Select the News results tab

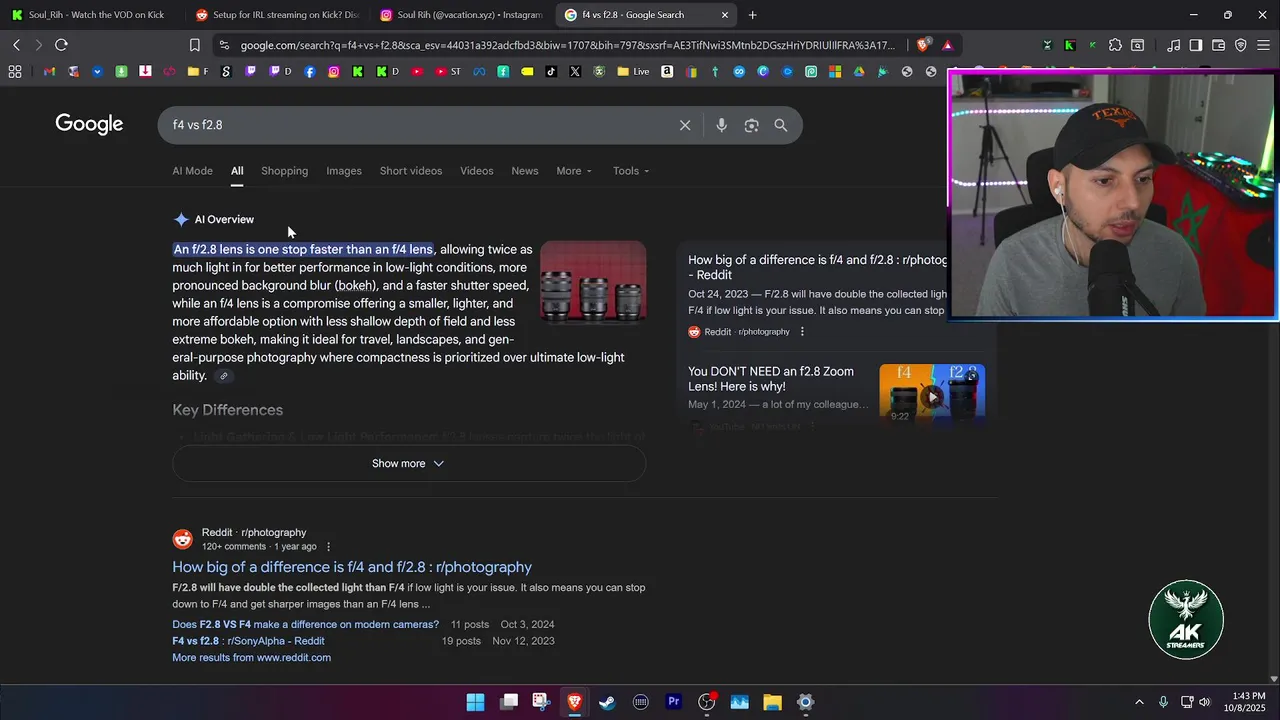tap(525, 171)
